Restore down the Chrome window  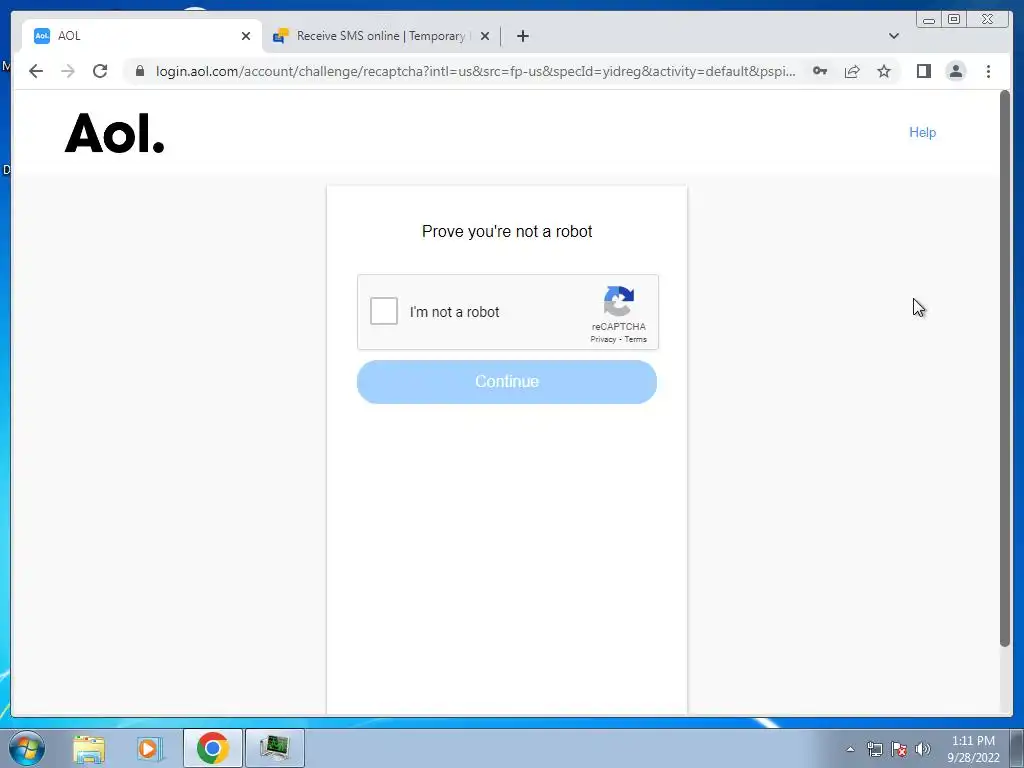[x=954, y=20]
